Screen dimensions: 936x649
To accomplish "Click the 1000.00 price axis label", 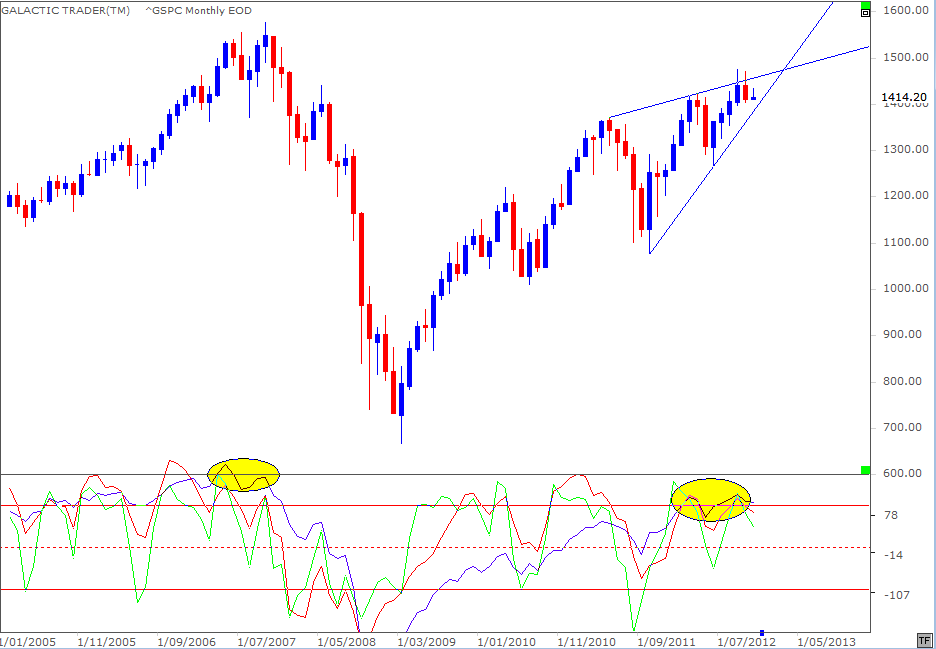I will click(906, 288).
